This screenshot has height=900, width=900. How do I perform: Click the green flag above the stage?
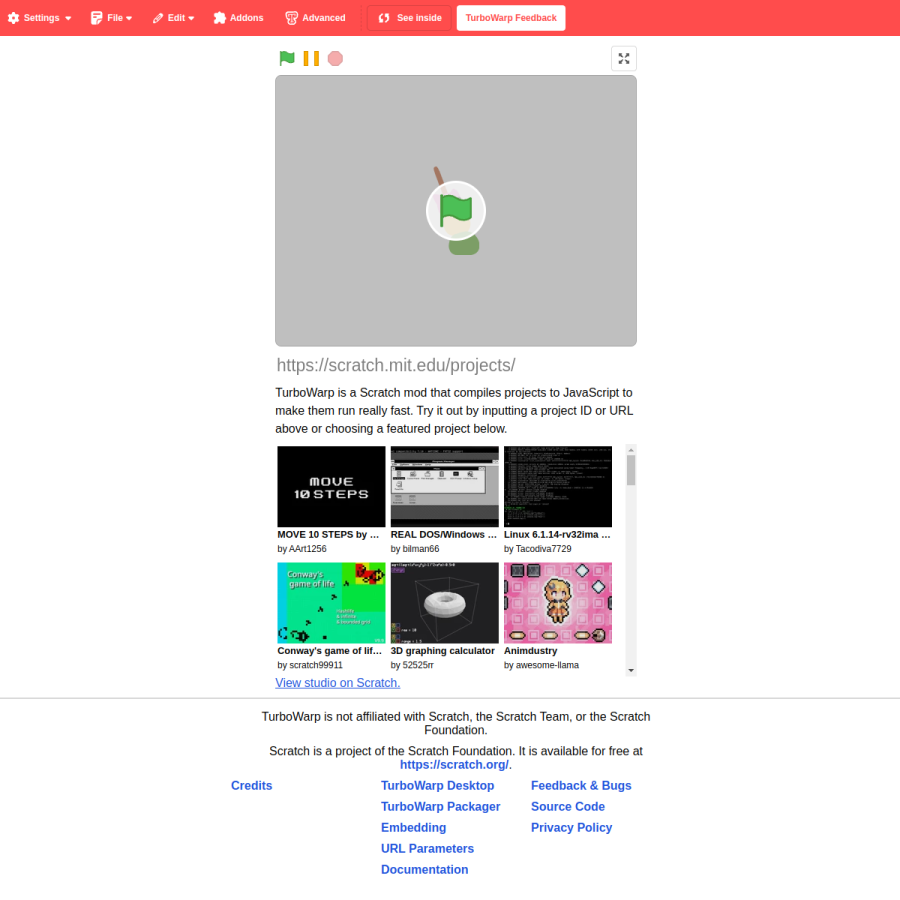[286, 59]
